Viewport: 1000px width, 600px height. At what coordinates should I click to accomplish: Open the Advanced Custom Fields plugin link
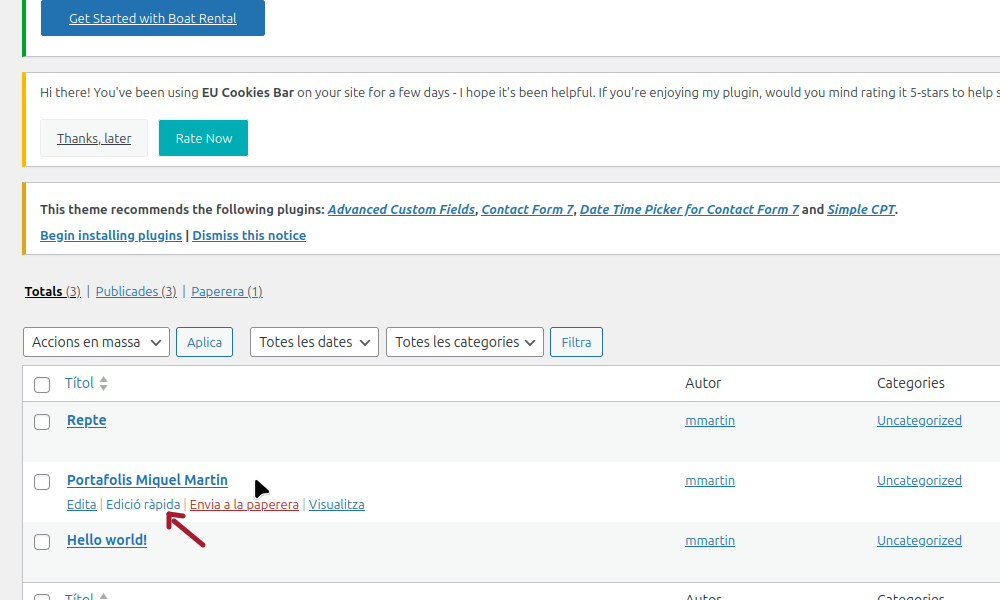(401, 210)
